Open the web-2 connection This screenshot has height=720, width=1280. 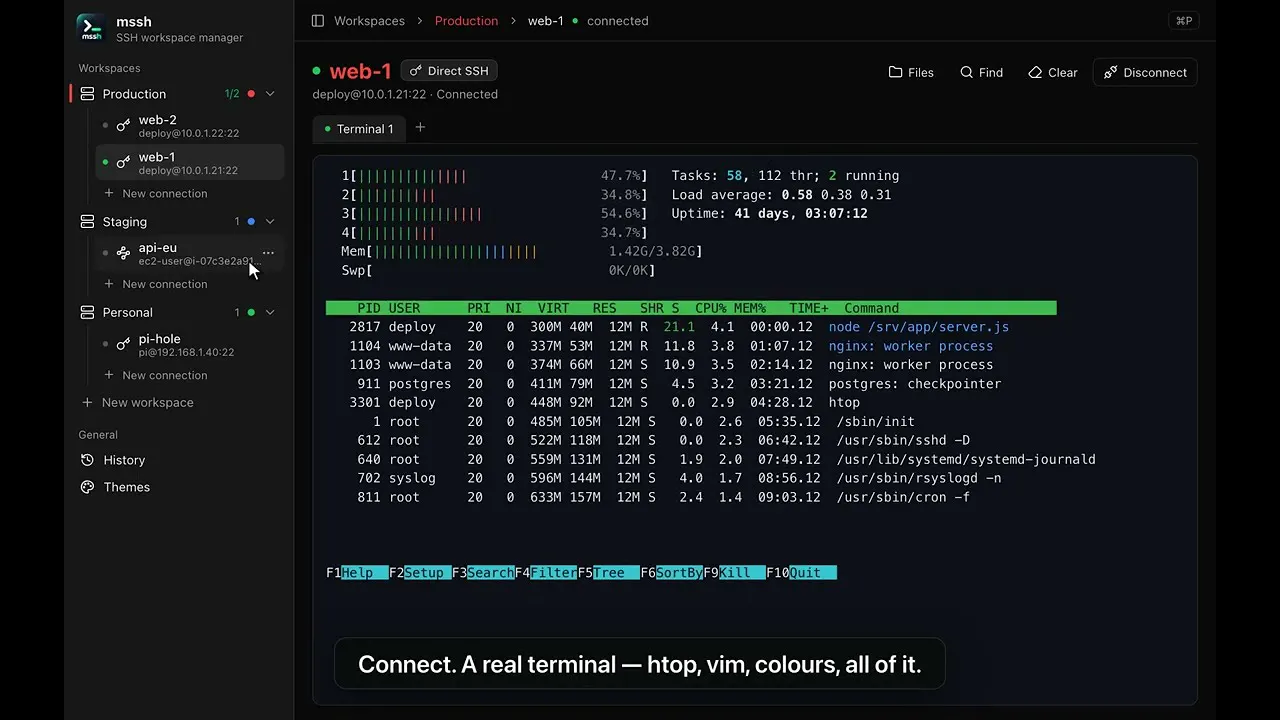[190, 126]
